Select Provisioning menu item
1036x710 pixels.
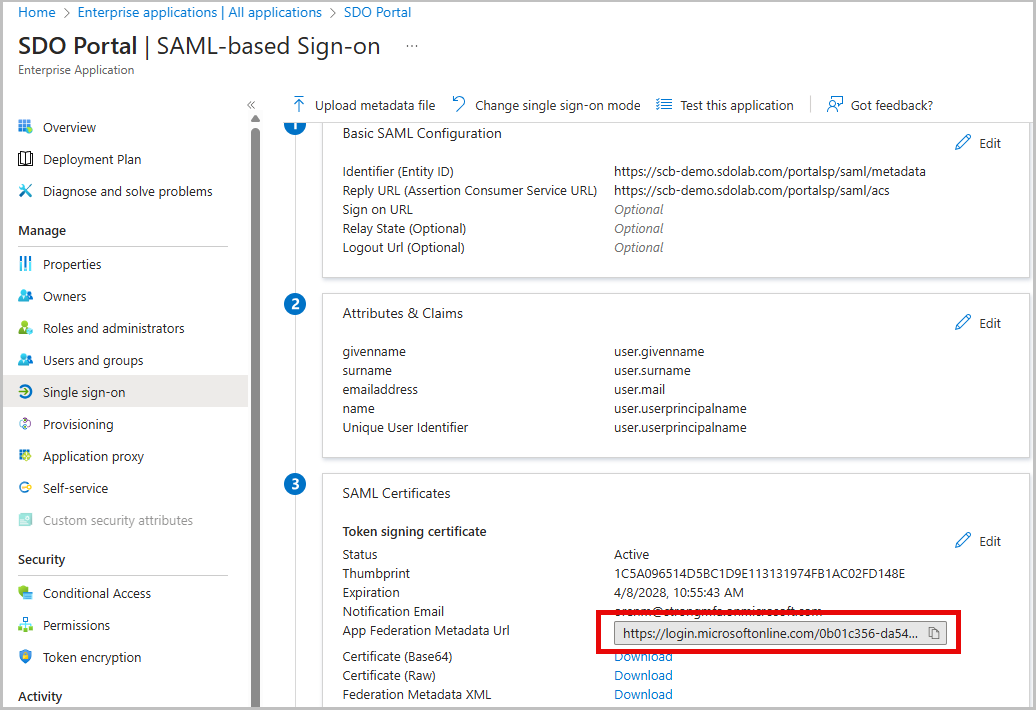click(x=78, y=424)
